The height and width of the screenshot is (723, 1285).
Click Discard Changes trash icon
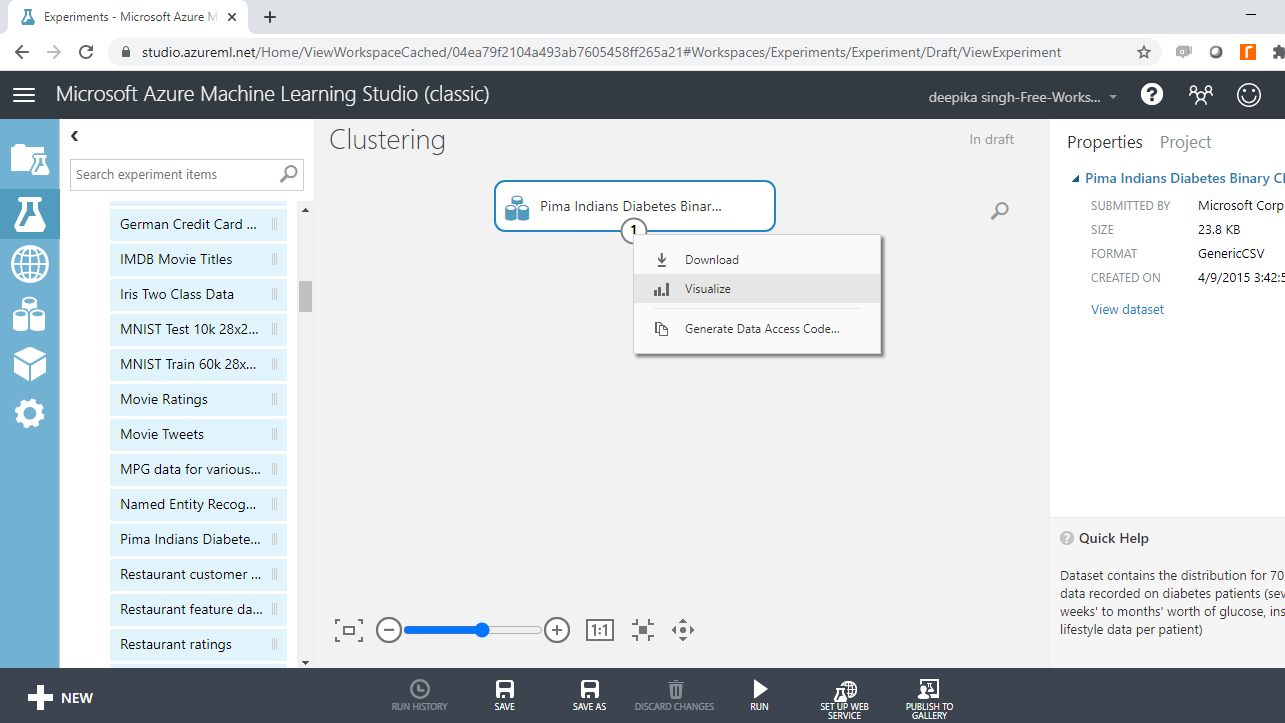coord(675,695)
